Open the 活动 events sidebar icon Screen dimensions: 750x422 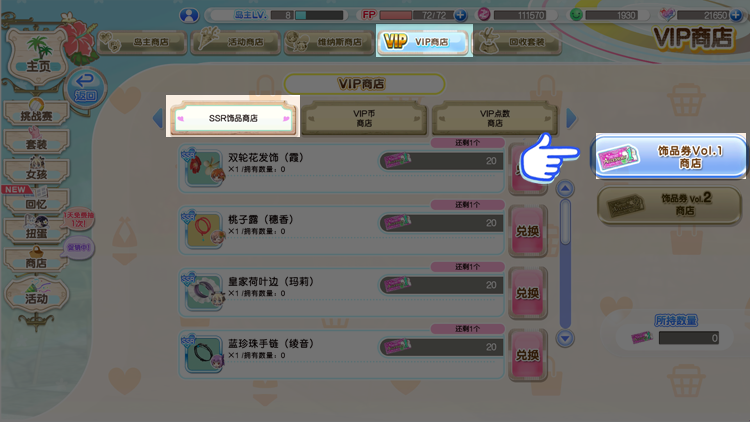click(36, 294)
